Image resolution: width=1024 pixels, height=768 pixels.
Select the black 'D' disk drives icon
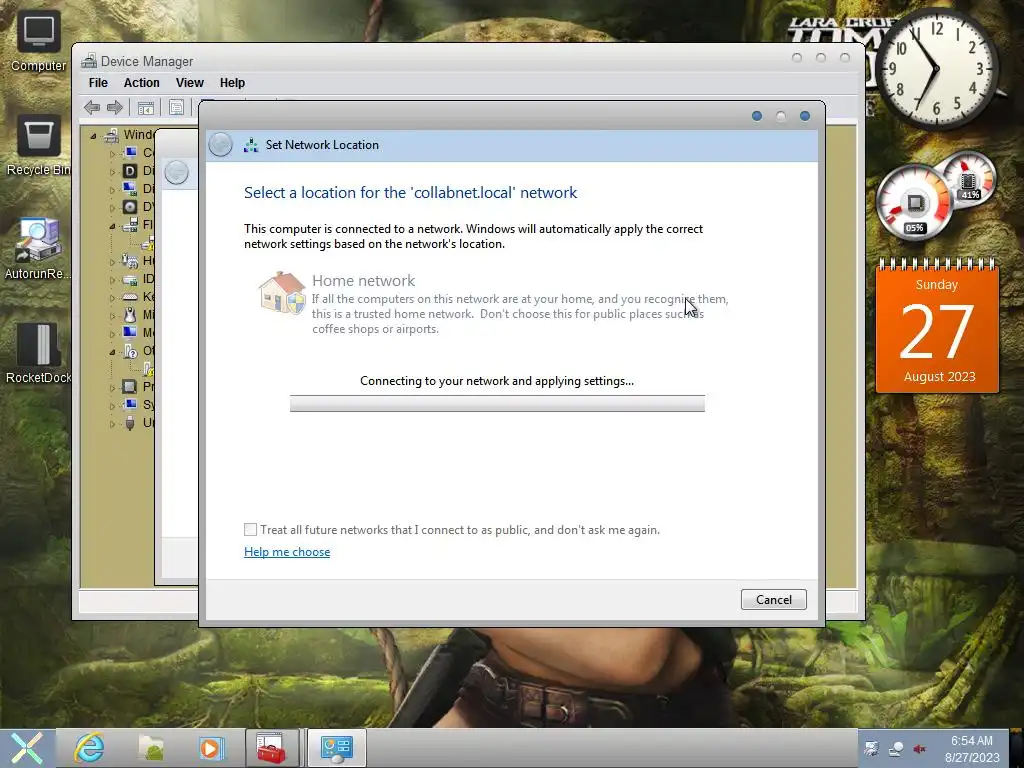pyautogui.click(x=130, y=171)
